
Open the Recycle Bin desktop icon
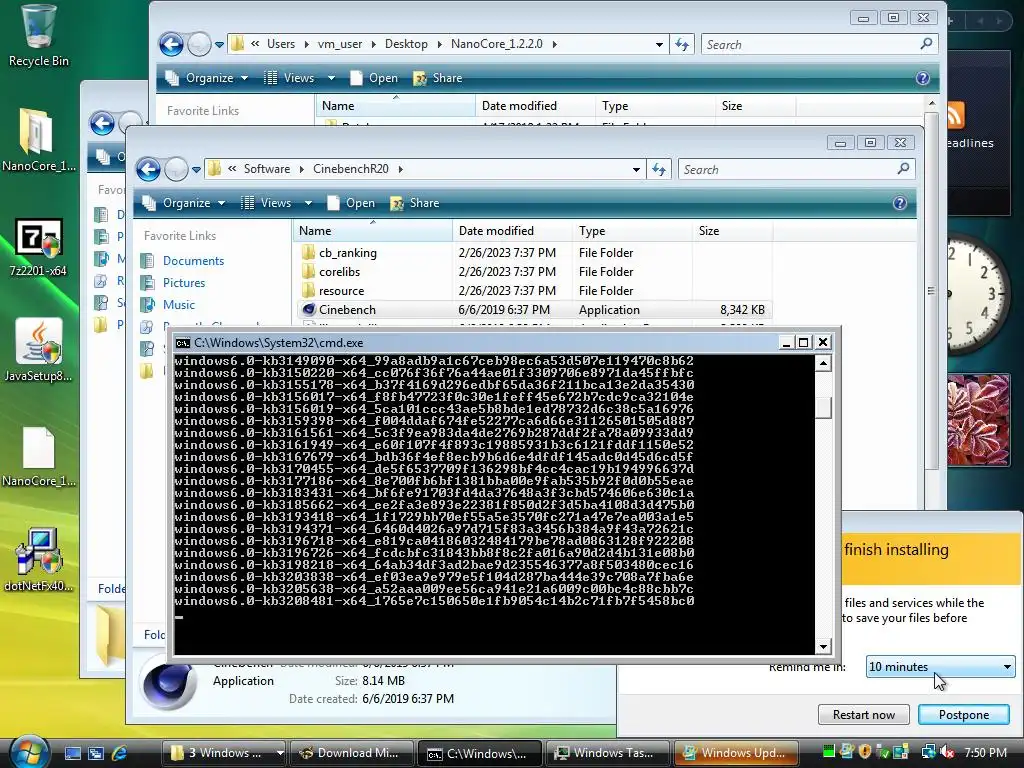[38, 36]
